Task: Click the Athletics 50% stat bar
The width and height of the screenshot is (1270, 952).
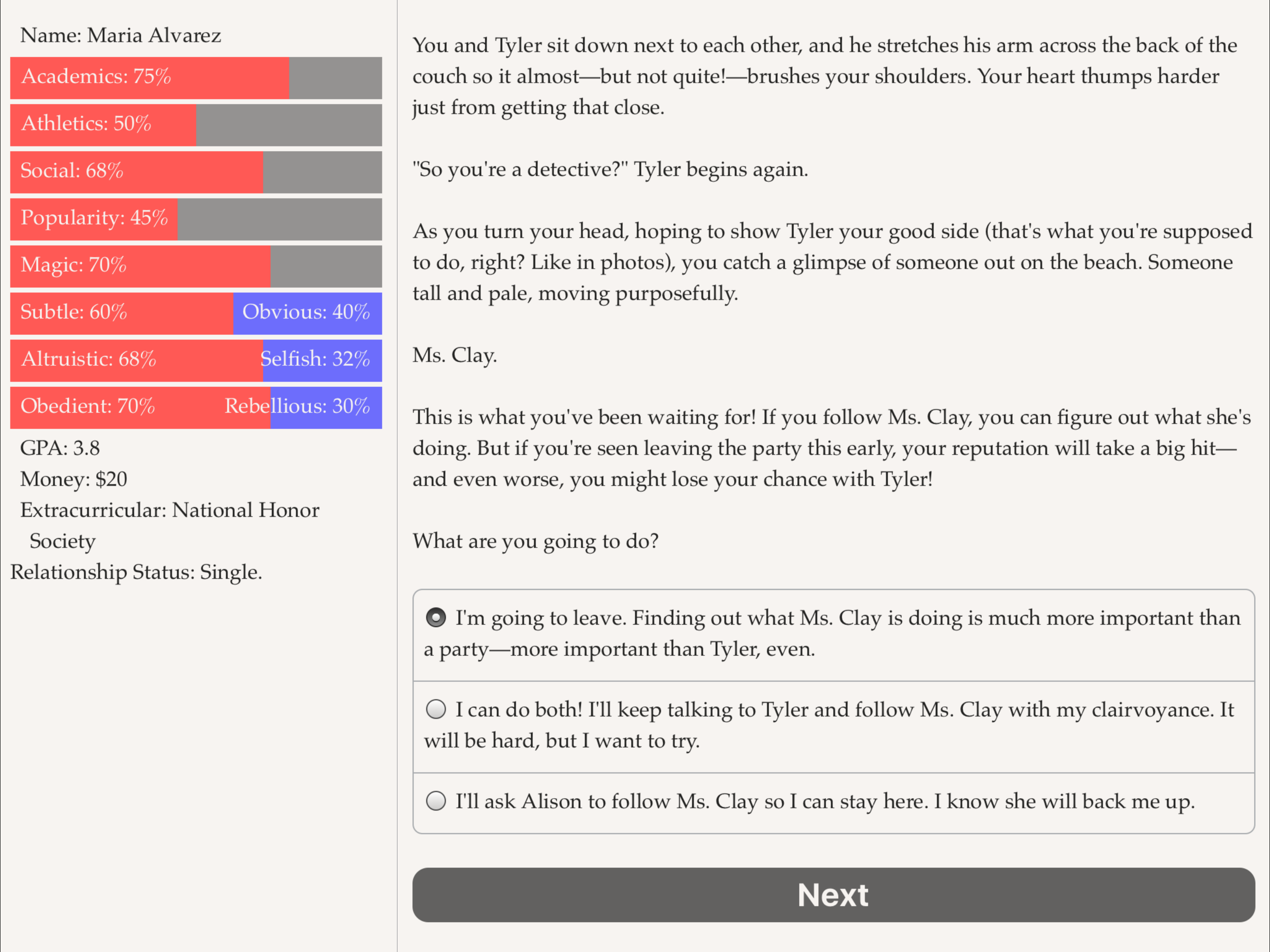Action: coord(196,125)
